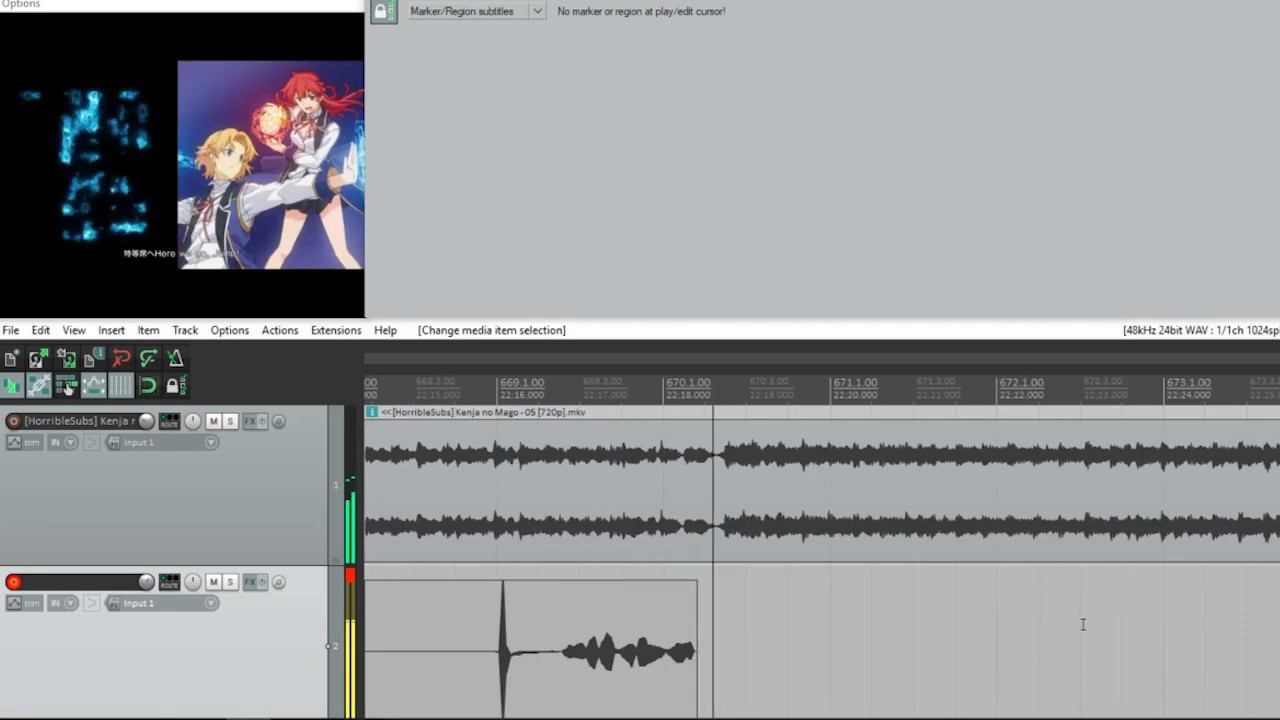Select the Kenja no Mago mkv media item
The height and width of the screenshot is (720, 1280).
[x=822, y=483]
